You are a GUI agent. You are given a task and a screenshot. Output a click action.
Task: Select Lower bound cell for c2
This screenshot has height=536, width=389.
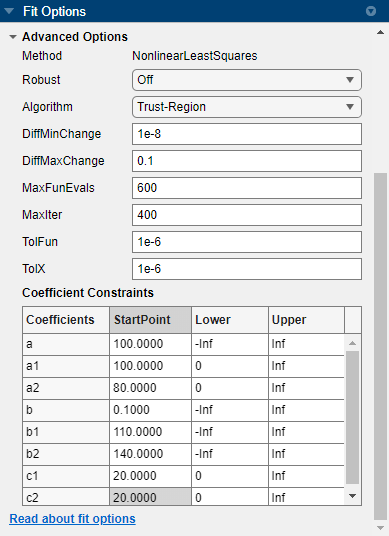[230, 497]
